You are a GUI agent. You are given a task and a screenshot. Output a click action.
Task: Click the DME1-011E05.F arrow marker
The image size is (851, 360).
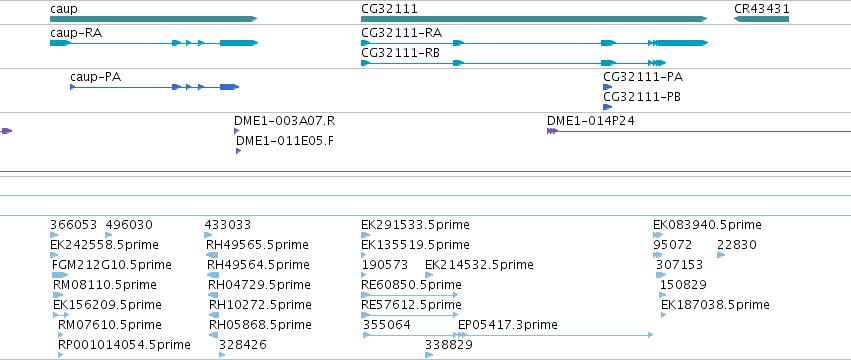click(238, 151)
